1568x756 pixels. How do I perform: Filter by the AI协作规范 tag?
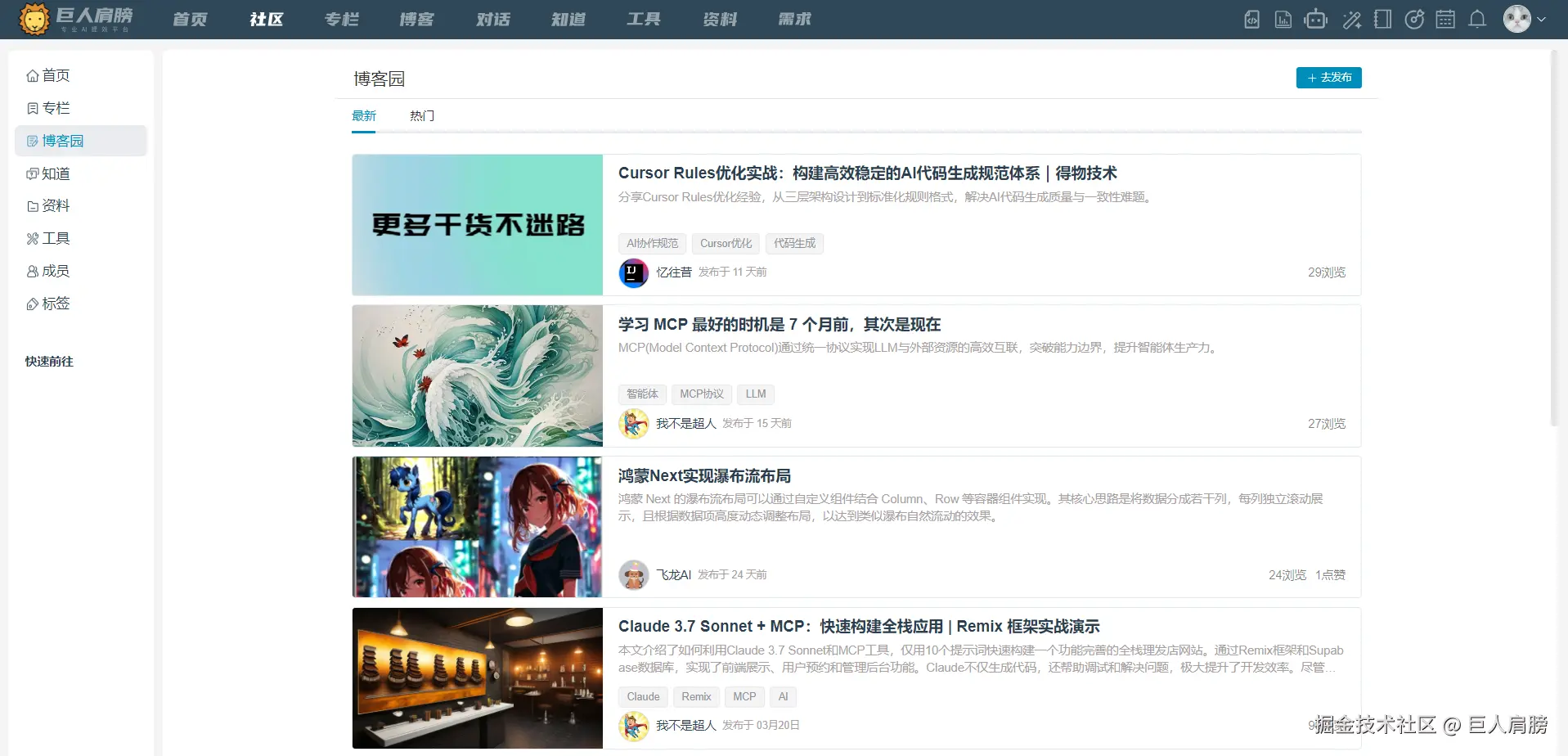[x=652, y=244]
